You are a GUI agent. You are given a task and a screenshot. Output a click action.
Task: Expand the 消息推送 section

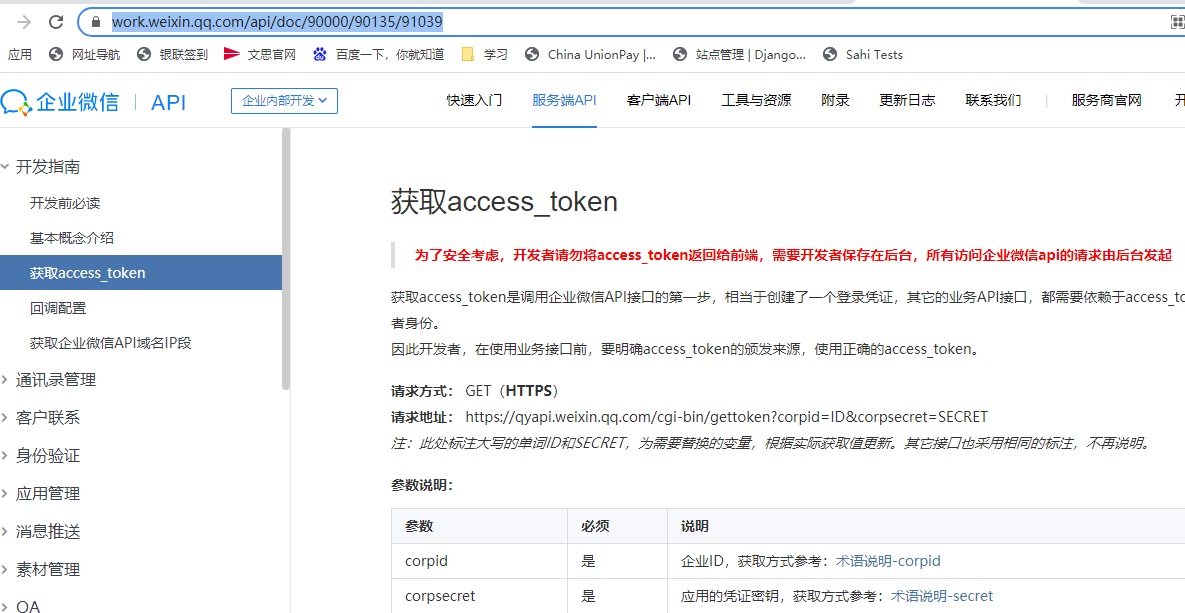[x=41, y=531]
